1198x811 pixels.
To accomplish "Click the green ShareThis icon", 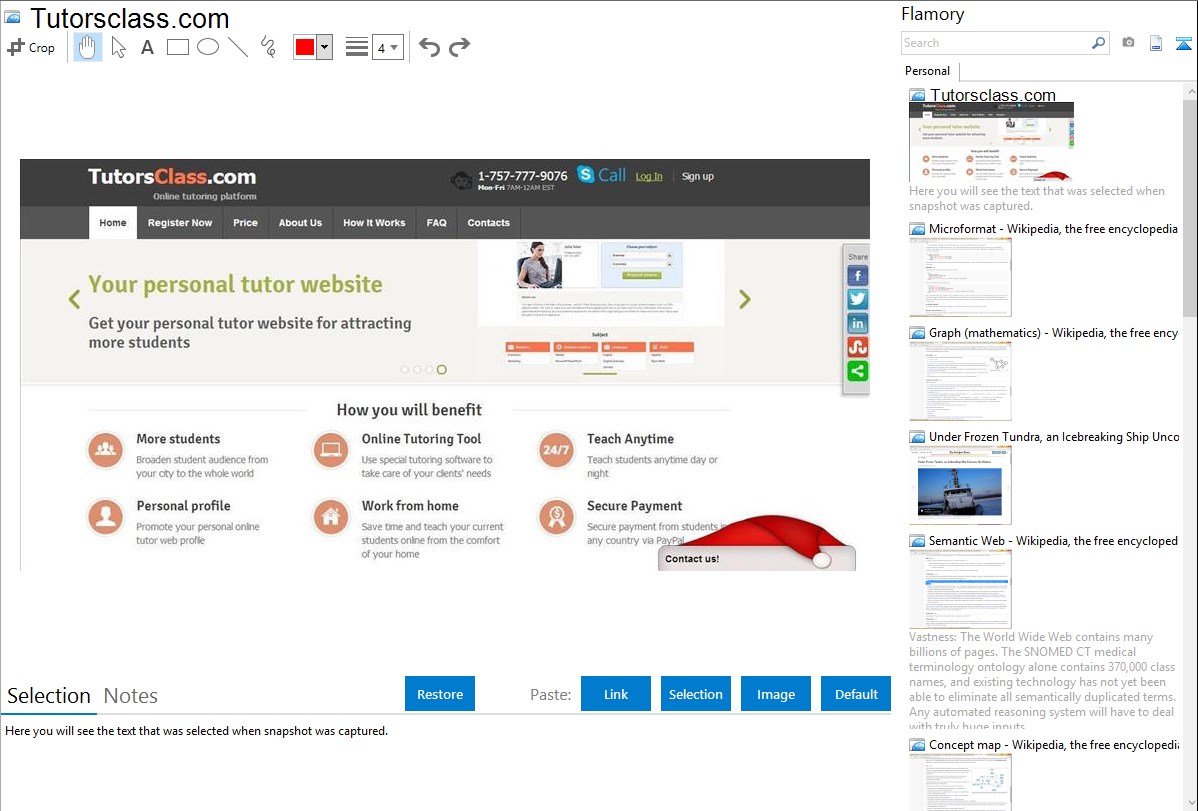I will click(857, 371).
